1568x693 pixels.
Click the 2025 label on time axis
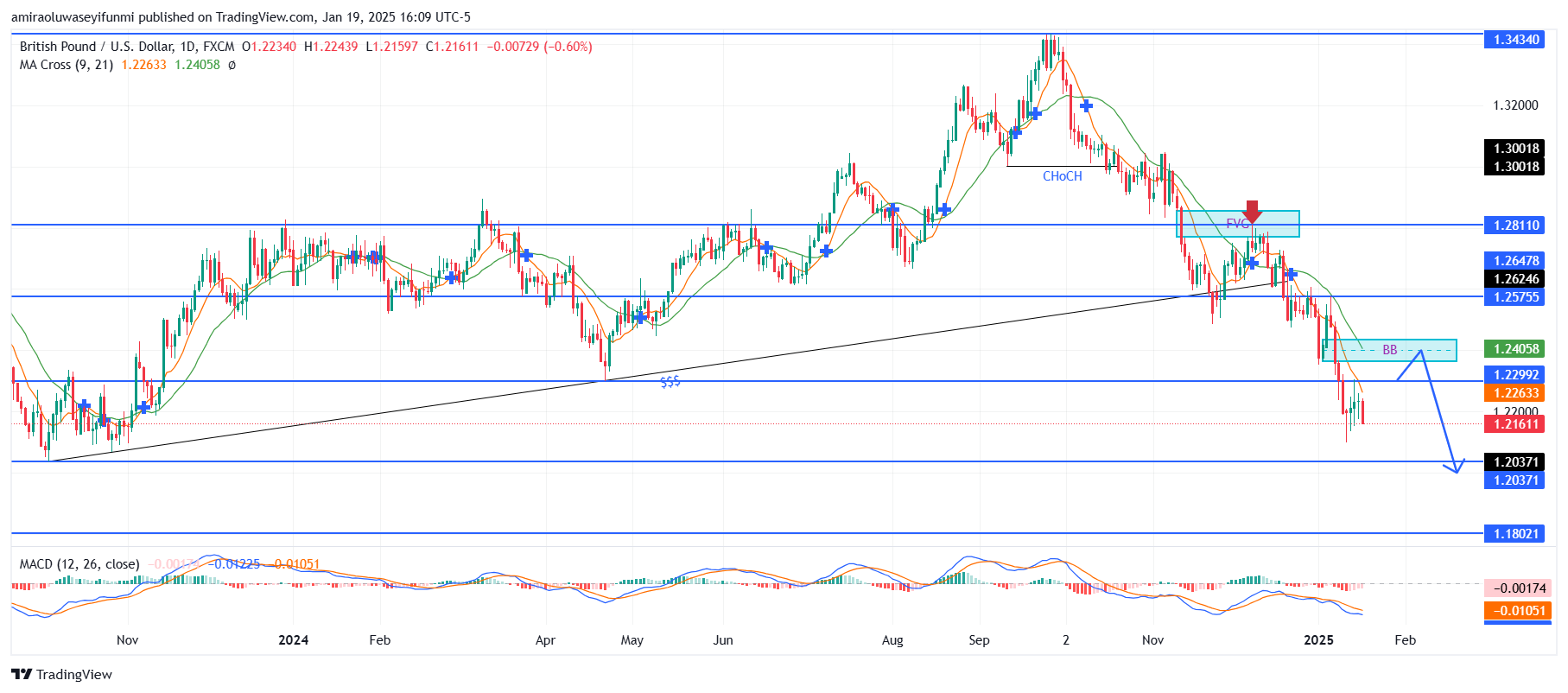(x=1318, y=640)
